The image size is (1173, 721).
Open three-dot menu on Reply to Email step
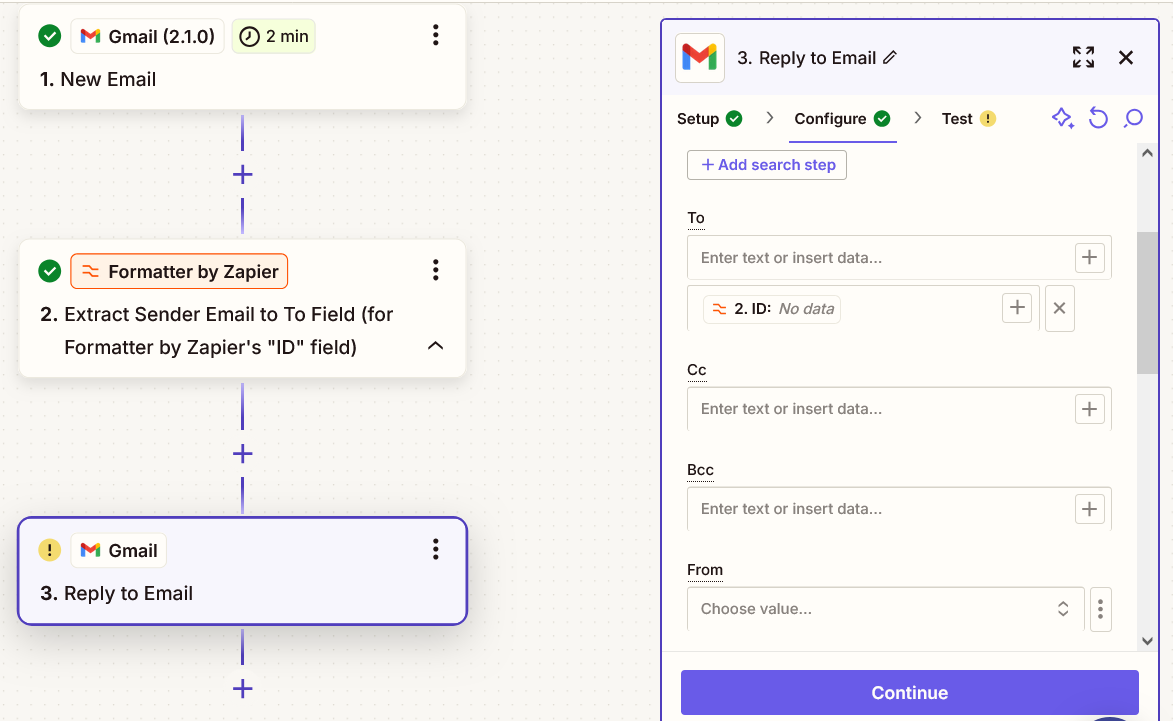tap(435, 550)
